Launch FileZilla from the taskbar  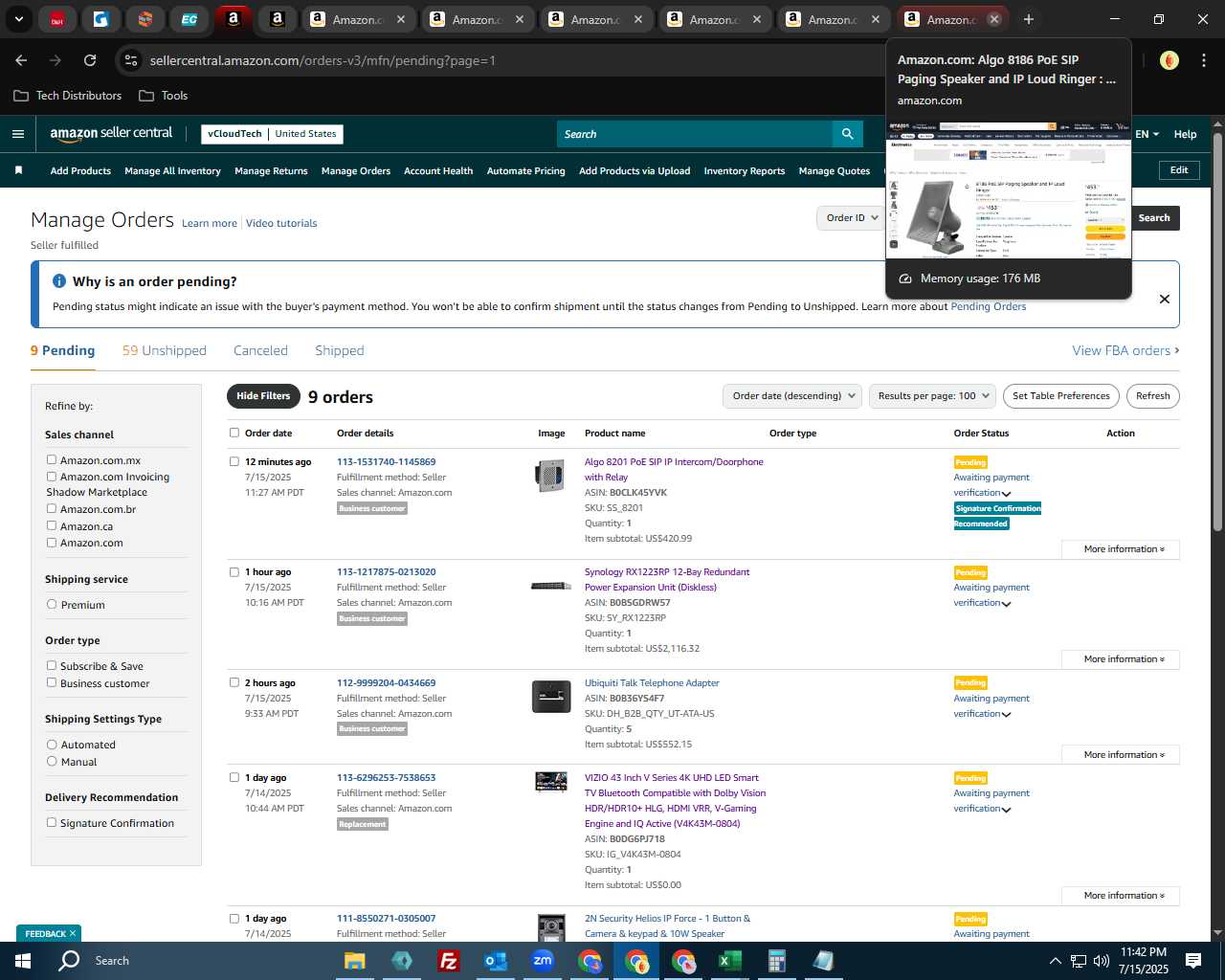pos(448,961)
